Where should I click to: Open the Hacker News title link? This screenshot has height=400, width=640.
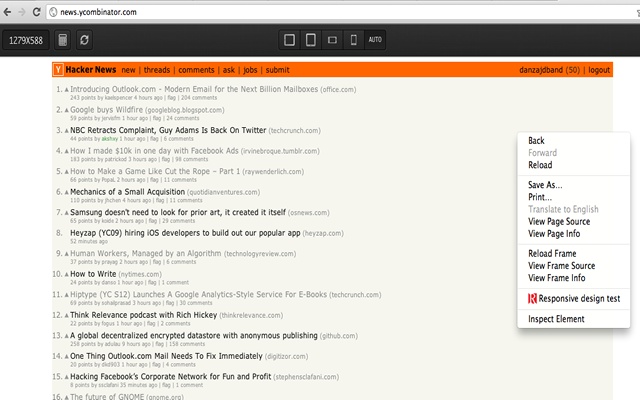tap(91, 70)
